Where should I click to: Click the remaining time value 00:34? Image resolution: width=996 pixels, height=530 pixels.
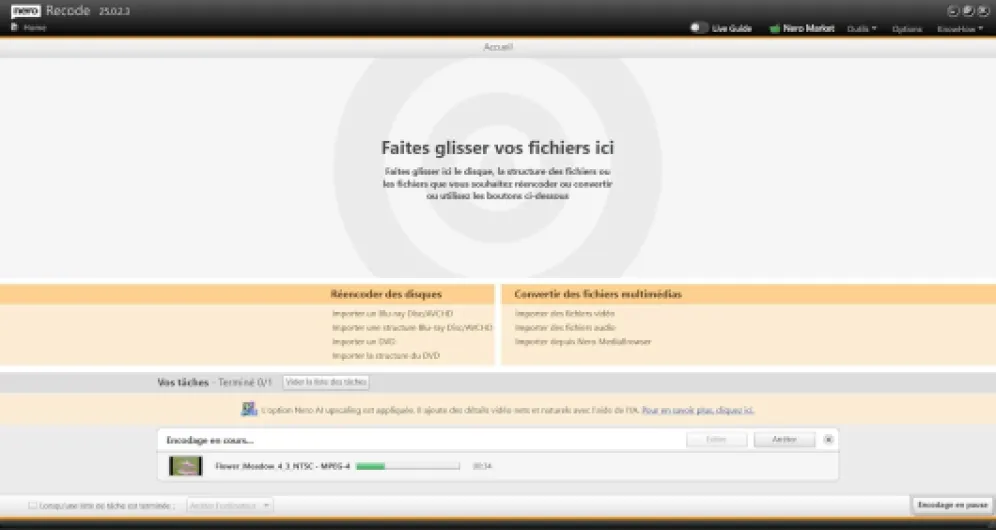tap(482, 466)
